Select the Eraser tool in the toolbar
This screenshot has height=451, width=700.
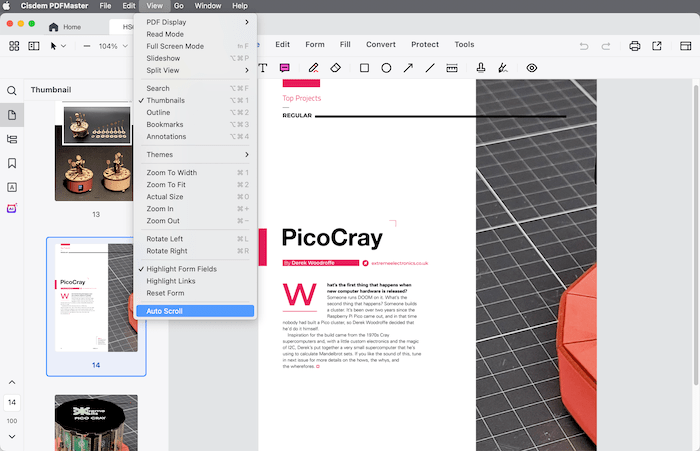(x=337, y=68)
